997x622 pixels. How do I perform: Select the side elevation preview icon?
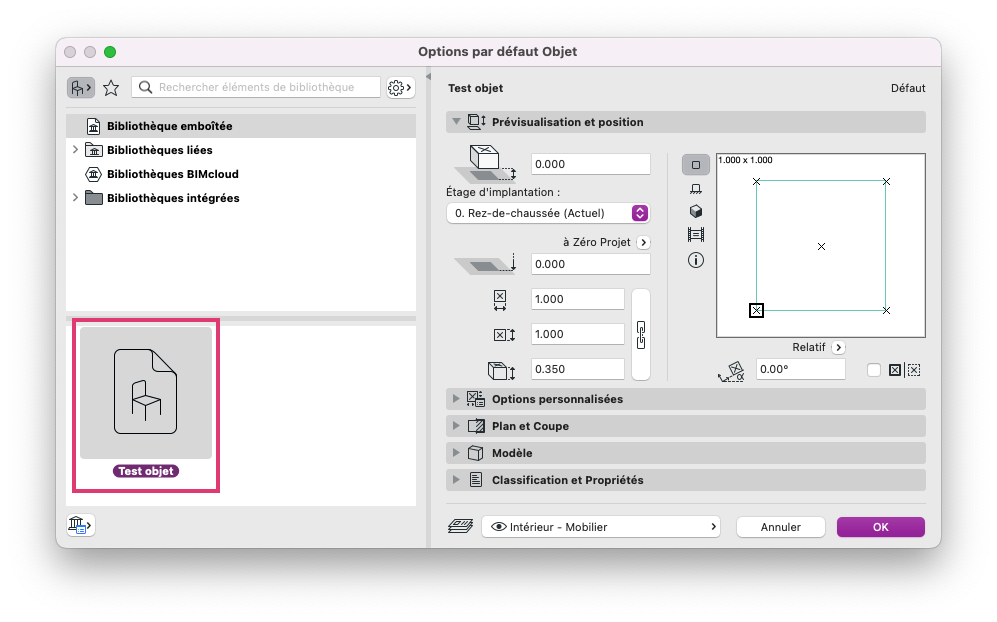pyautogui.click(x=696, y=189)
